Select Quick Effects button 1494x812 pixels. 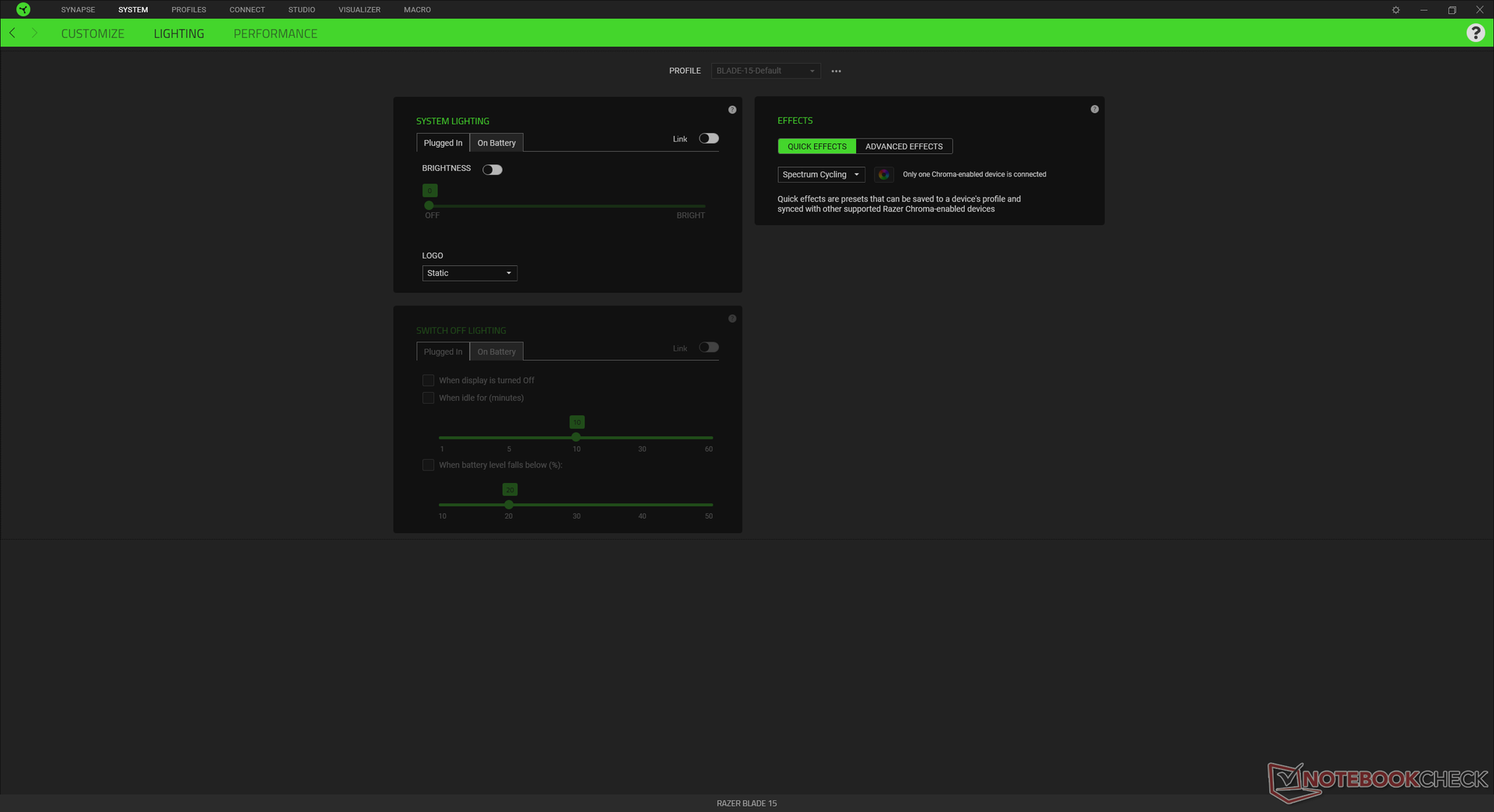pos(817,146)
